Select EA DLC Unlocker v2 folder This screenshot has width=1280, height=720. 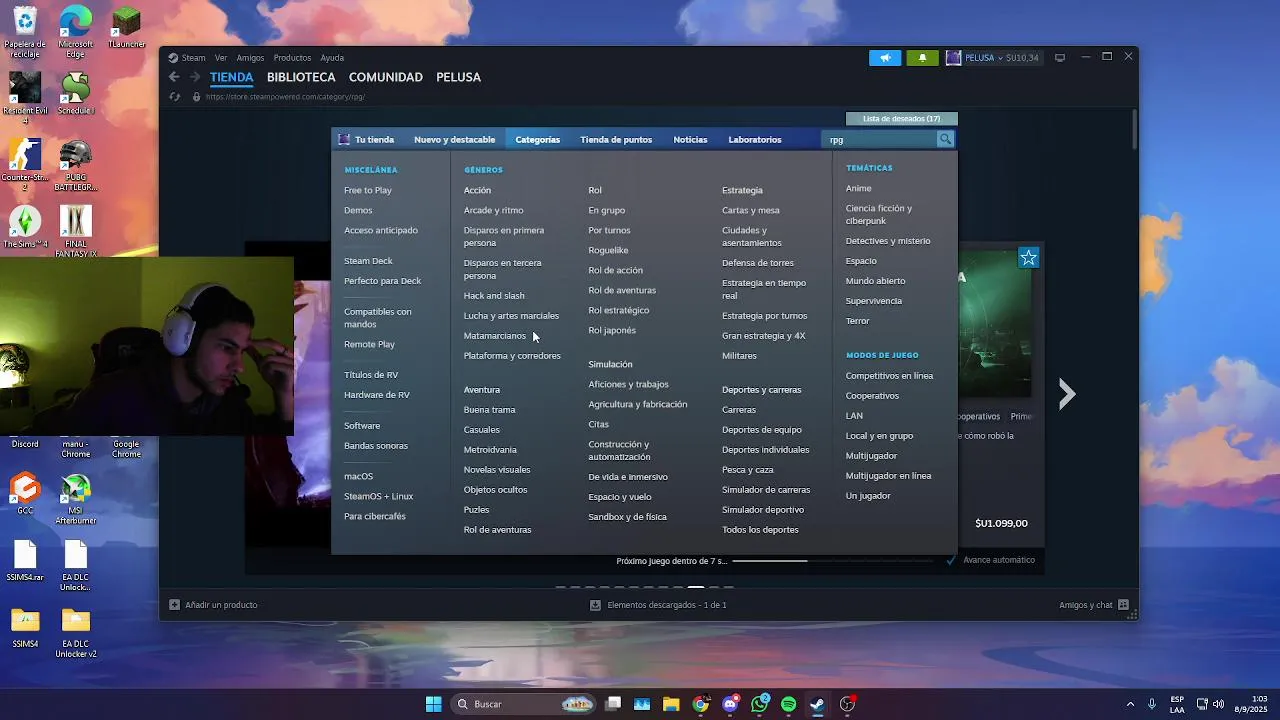pos(76,634)
